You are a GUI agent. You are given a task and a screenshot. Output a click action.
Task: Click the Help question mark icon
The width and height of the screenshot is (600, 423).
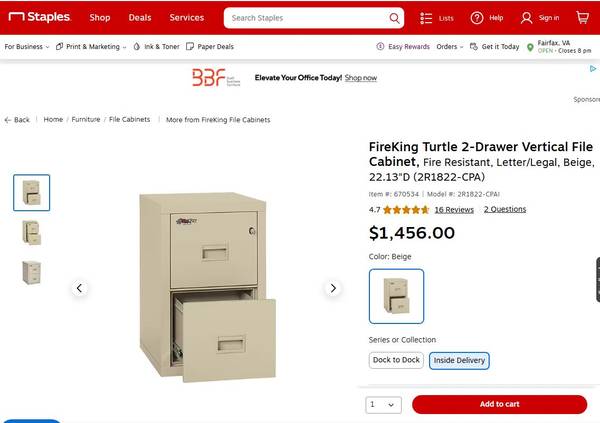tap(477, 18)
